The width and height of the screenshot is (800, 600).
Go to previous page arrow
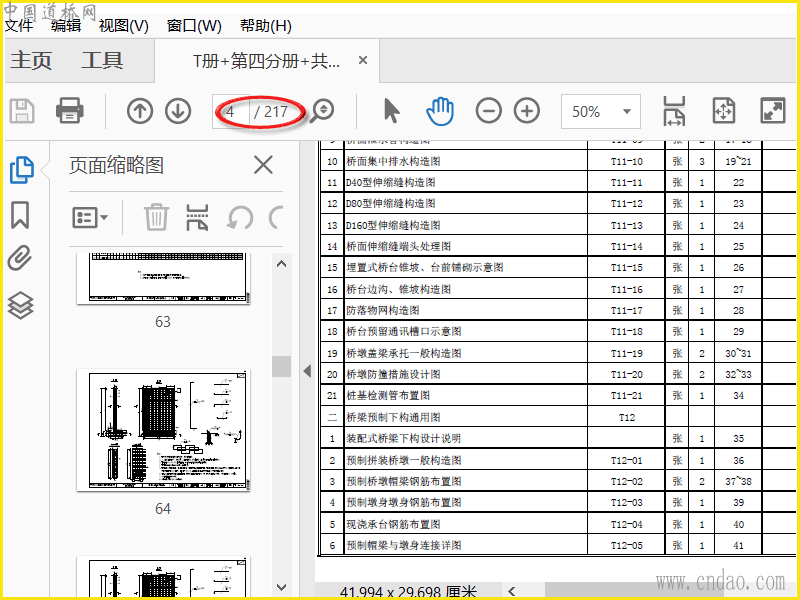[140, 111]
